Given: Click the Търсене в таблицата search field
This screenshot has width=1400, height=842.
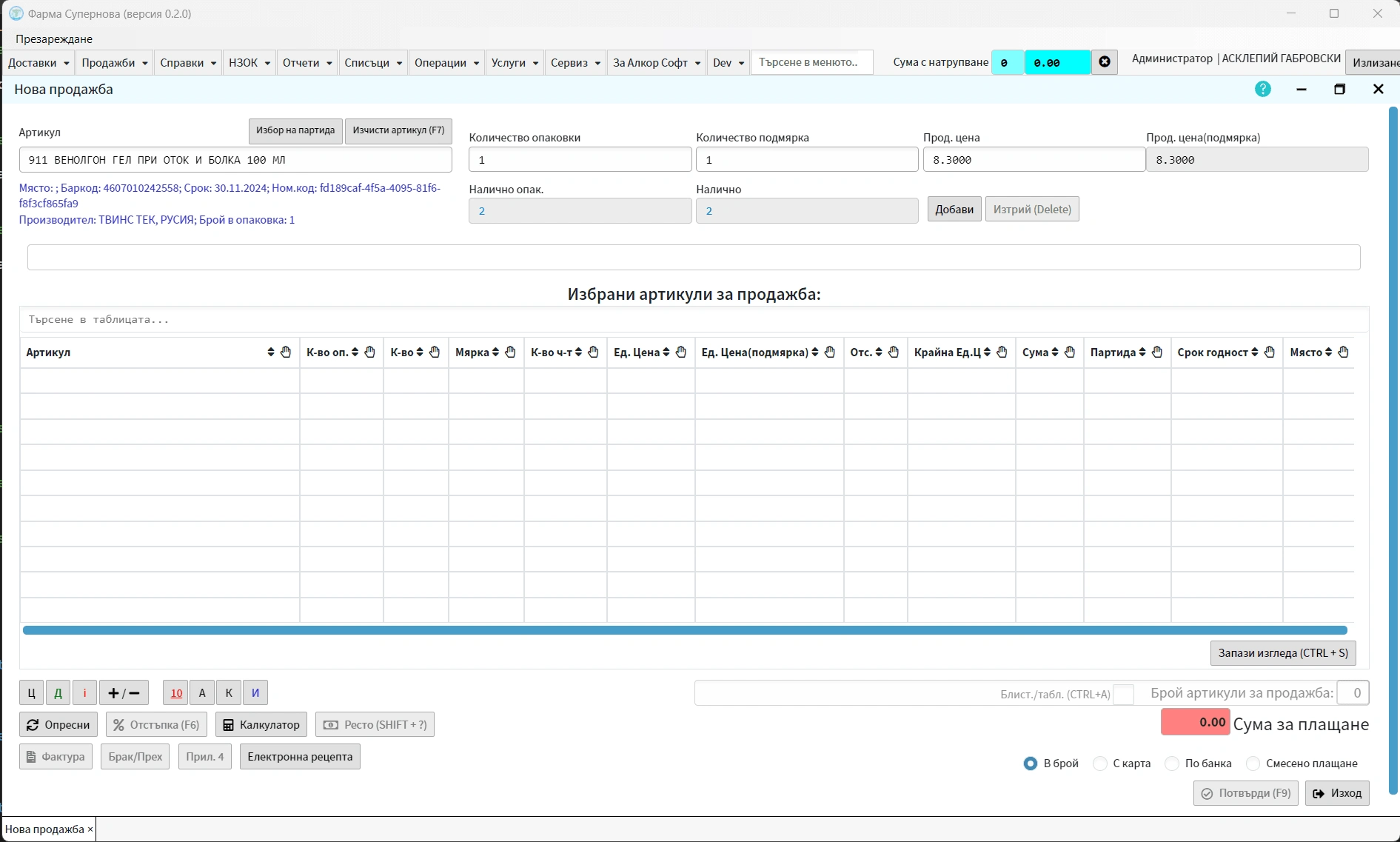Looking at the screenshot, I should [x=694, y=320].
